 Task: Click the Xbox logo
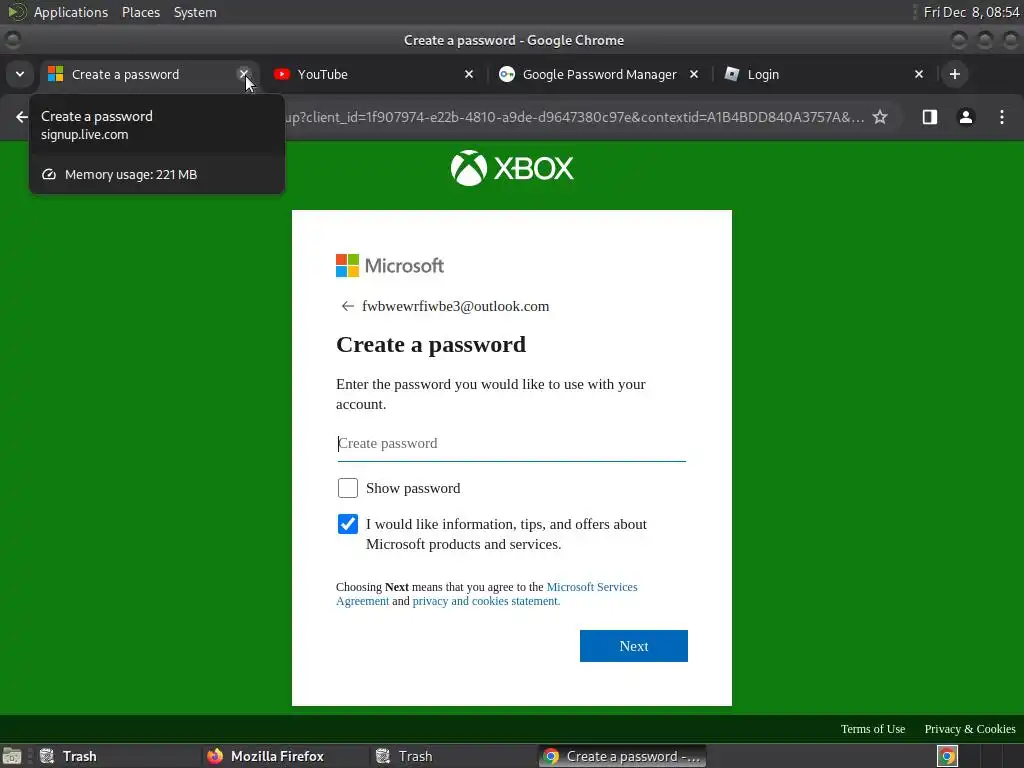[x=512, y=168]
